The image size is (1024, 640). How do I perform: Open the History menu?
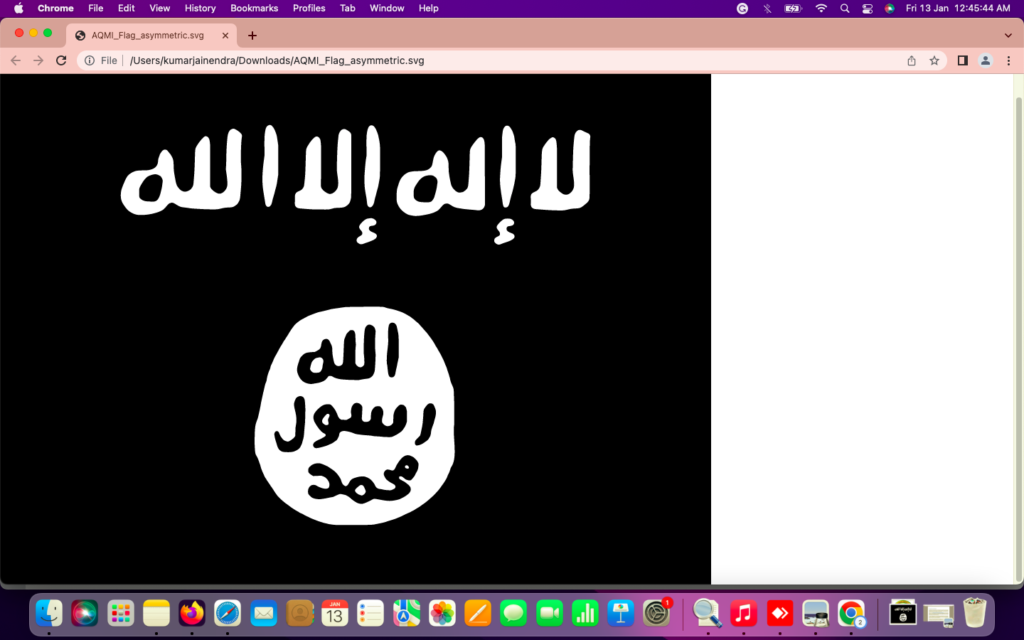pyautogui.click(x=200, y=8)
